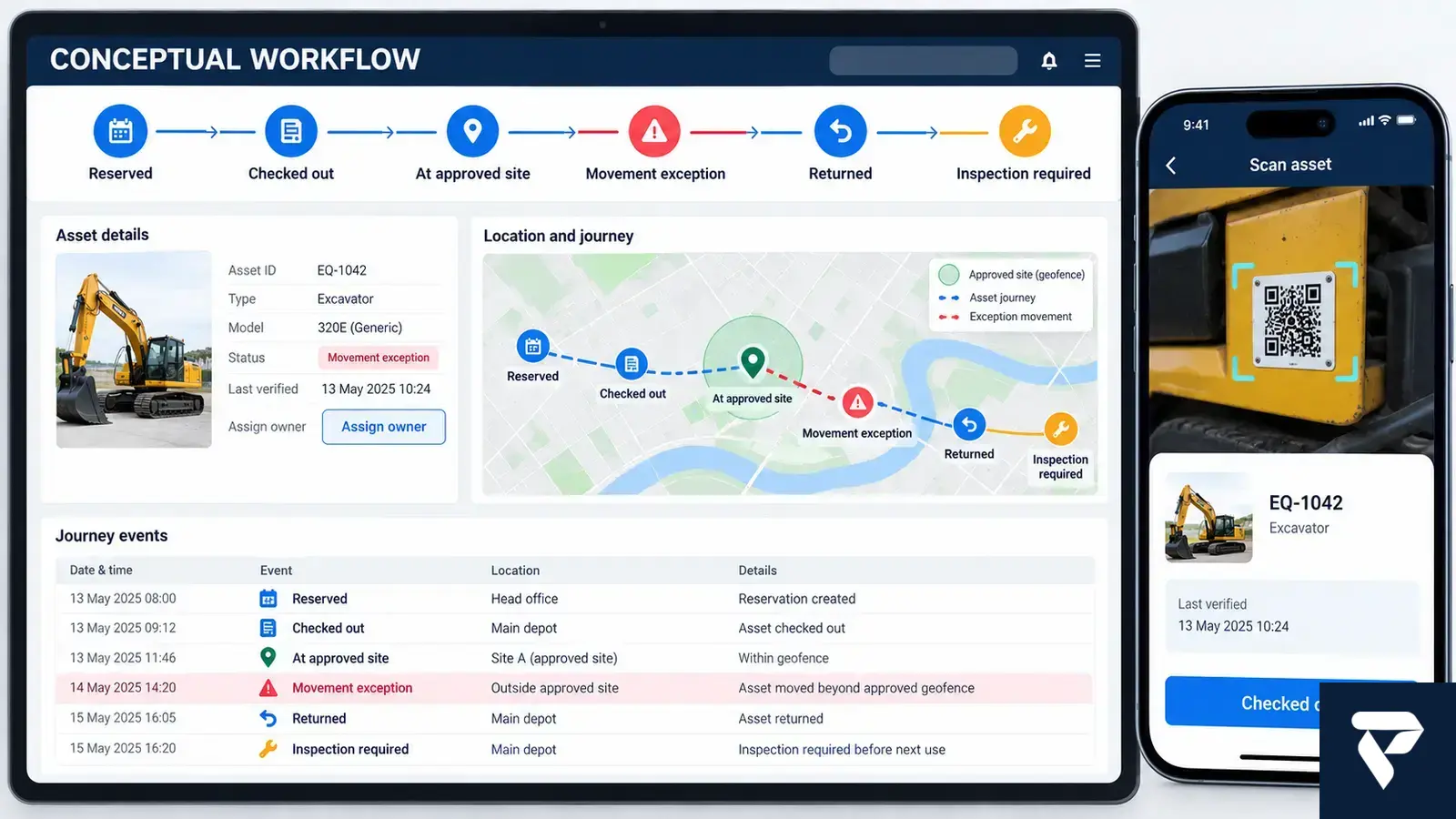
Task: Select the Returned workflow step icon
Action: click(x=841, y=132)
